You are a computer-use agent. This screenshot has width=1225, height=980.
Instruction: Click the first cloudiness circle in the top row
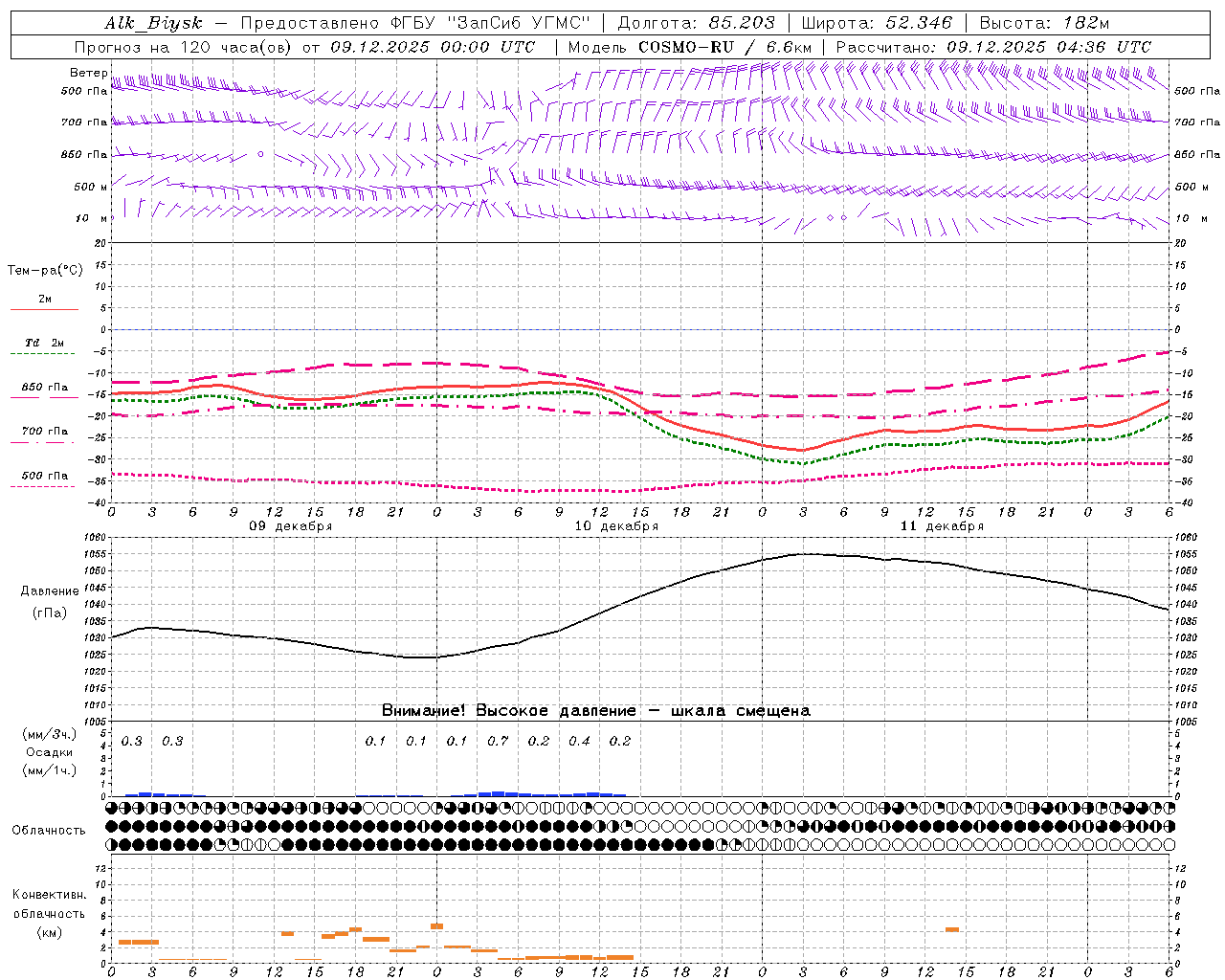click(x=112, y=809)
